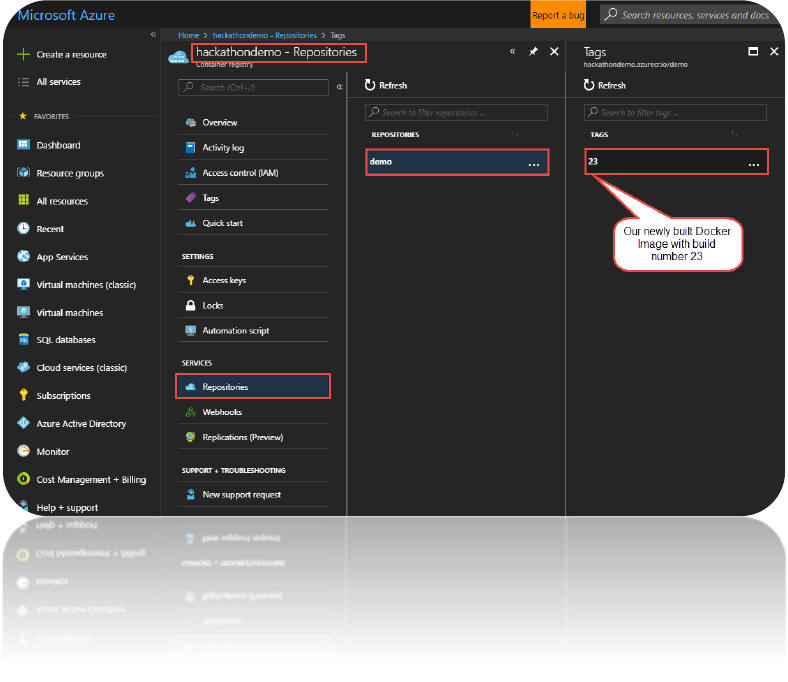Sort the Tags column
This screenshot has width=788, height=682.
(x=734, y=134)
